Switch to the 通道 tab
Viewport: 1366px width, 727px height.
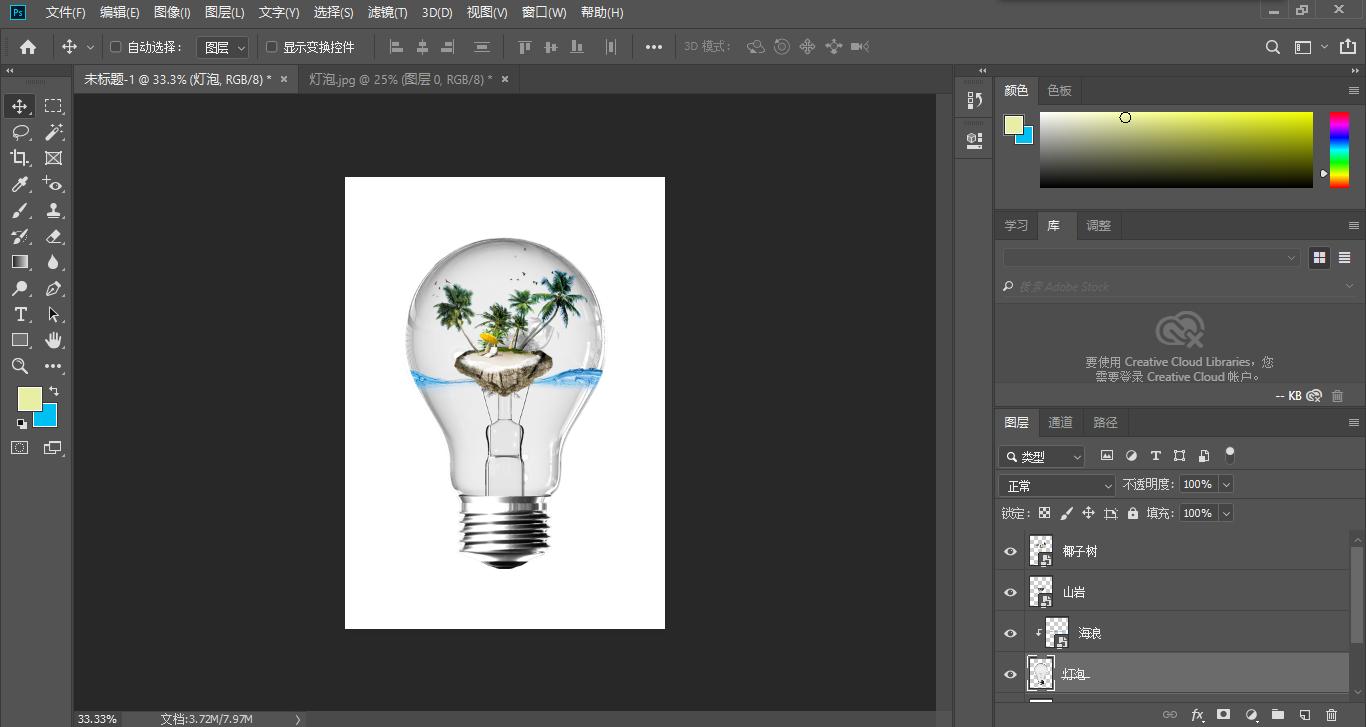tap(1060, 422)
